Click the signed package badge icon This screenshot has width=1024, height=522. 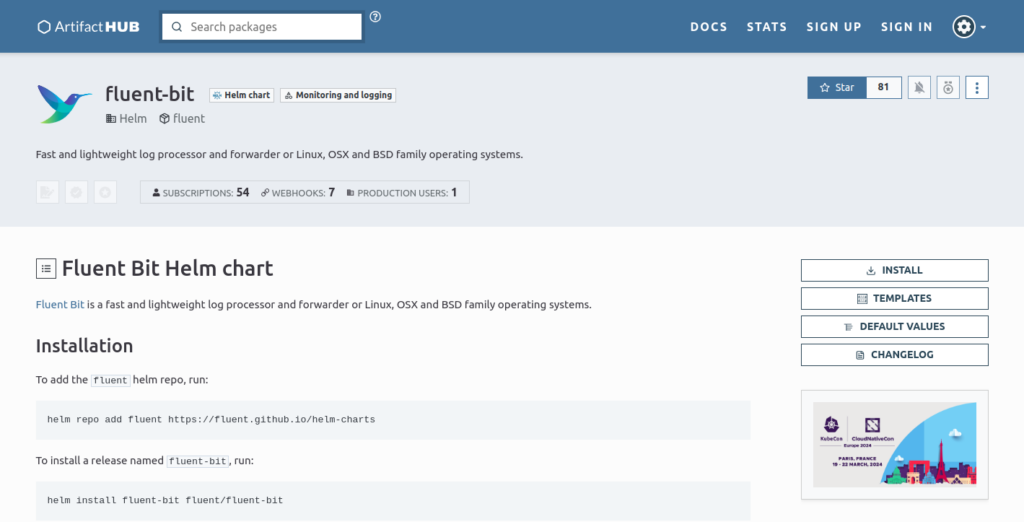pos(47,192)
